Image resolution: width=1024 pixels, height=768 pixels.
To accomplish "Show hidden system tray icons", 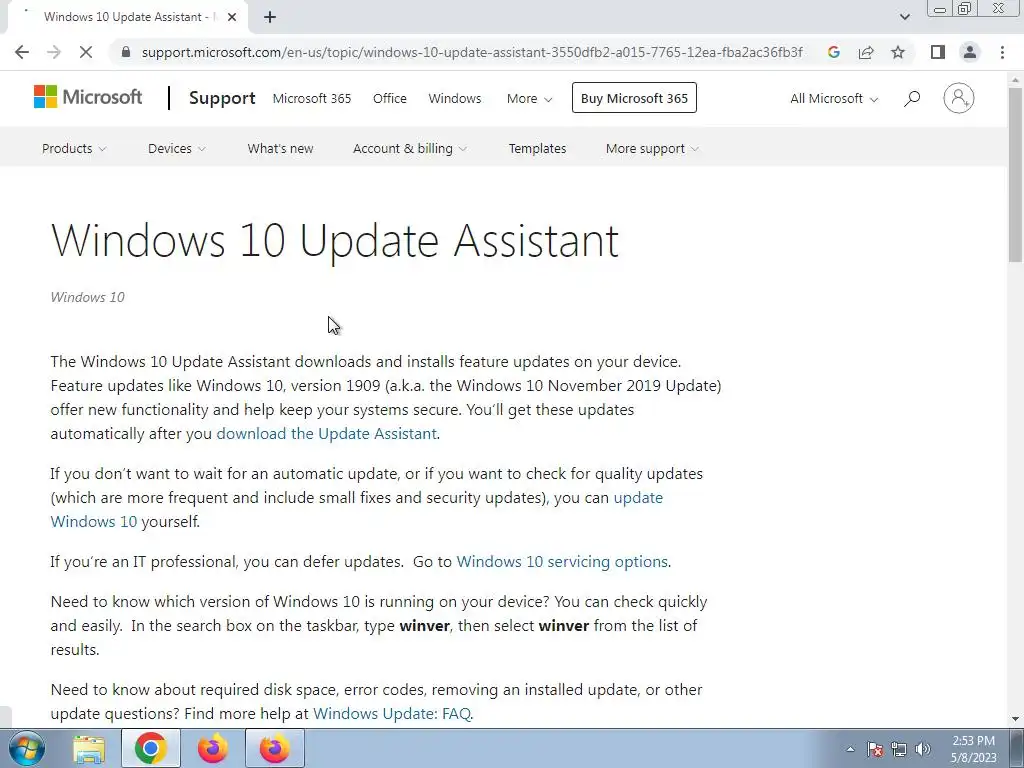I will [850, 749].
